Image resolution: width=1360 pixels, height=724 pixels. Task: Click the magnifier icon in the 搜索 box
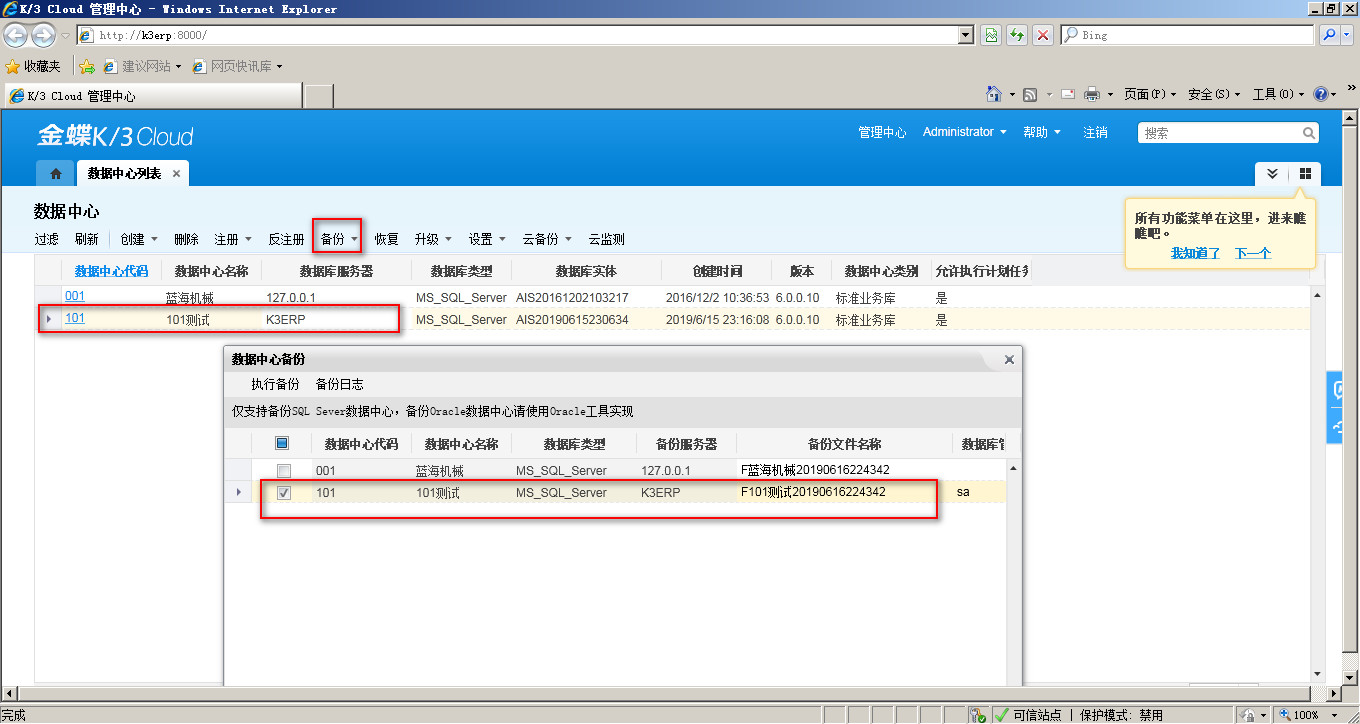[x=1308, y=133]
